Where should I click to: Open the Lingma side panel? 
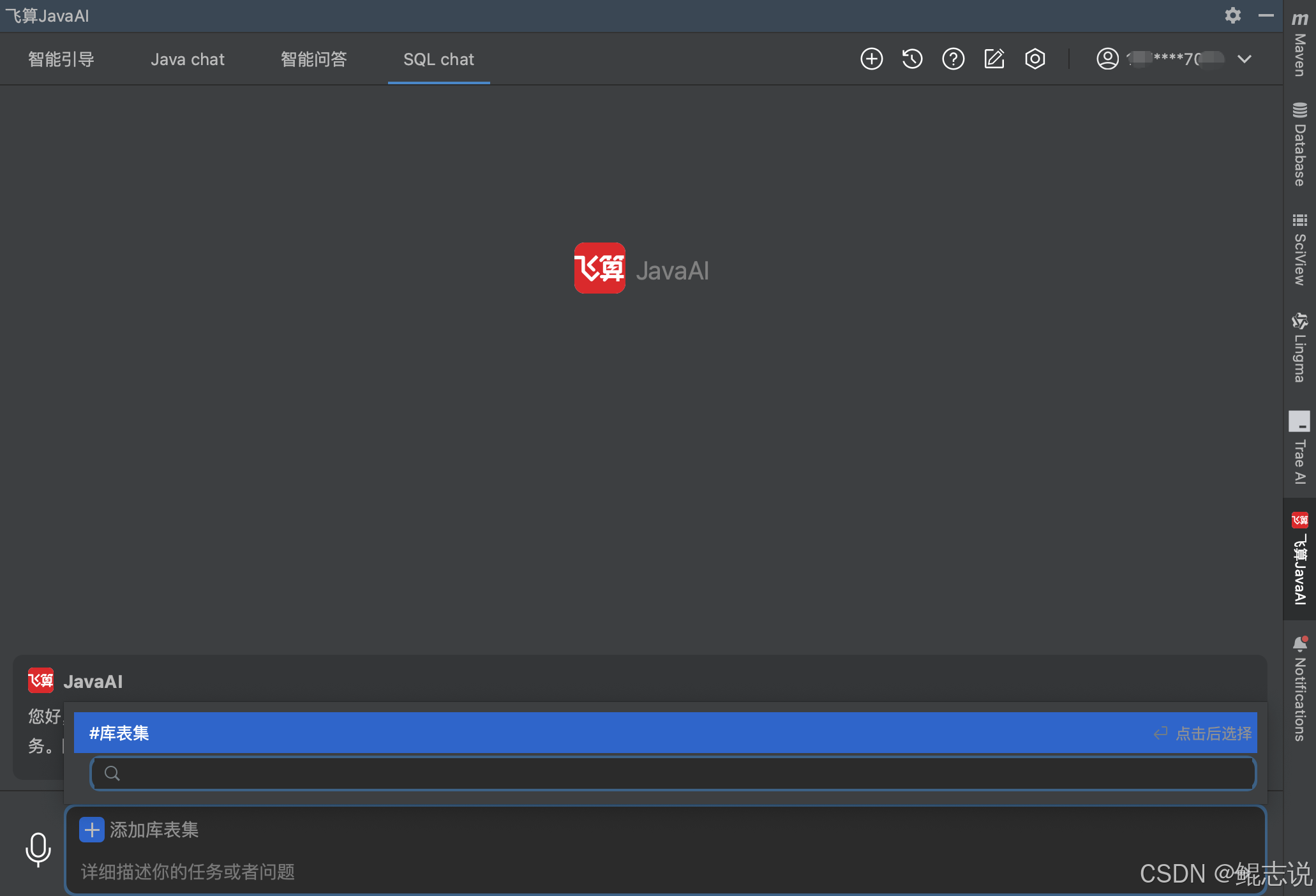tap(1299, 347)
